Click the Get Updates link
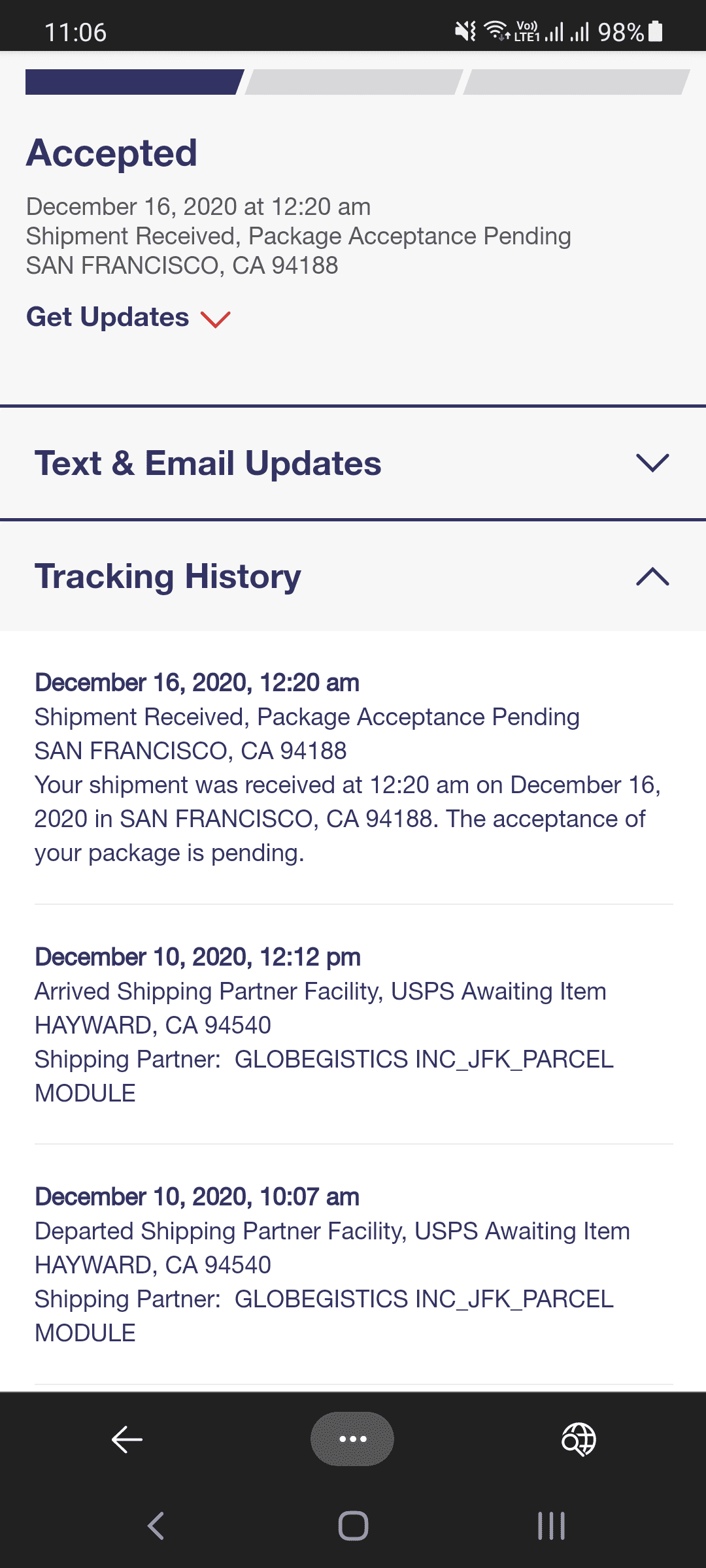Image resolution: width=706 pixels, height=1568 pixels. [x=107, y=317]
